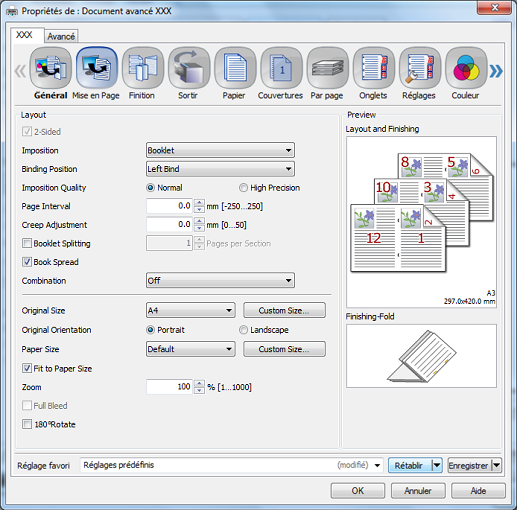The image size is (517, 510).
Task: Expand the Imposition dropdown
Action: (x=220, y=150)
